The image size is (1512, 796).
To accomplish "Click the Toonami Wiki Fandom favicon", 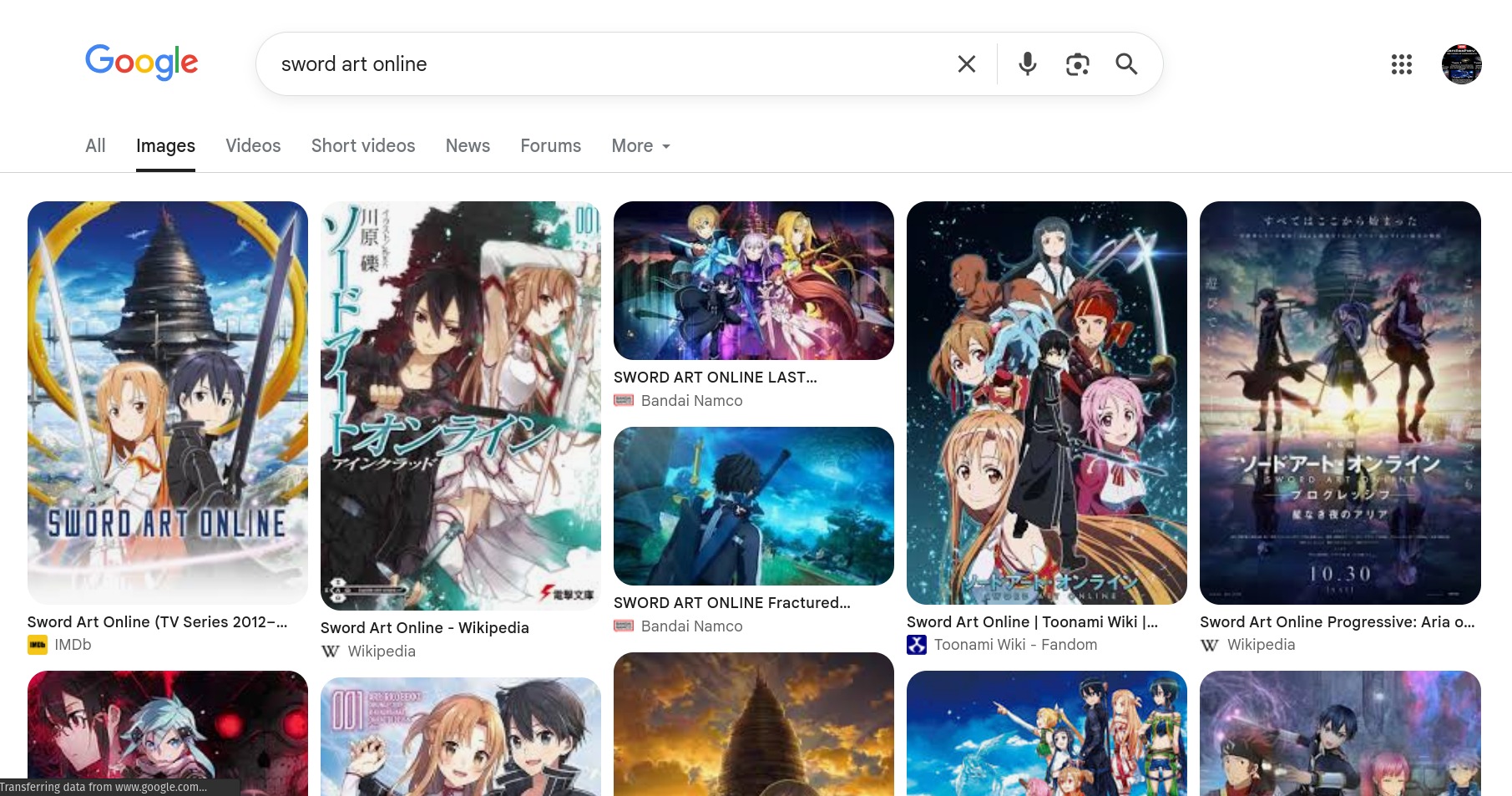I will (917, 645).
